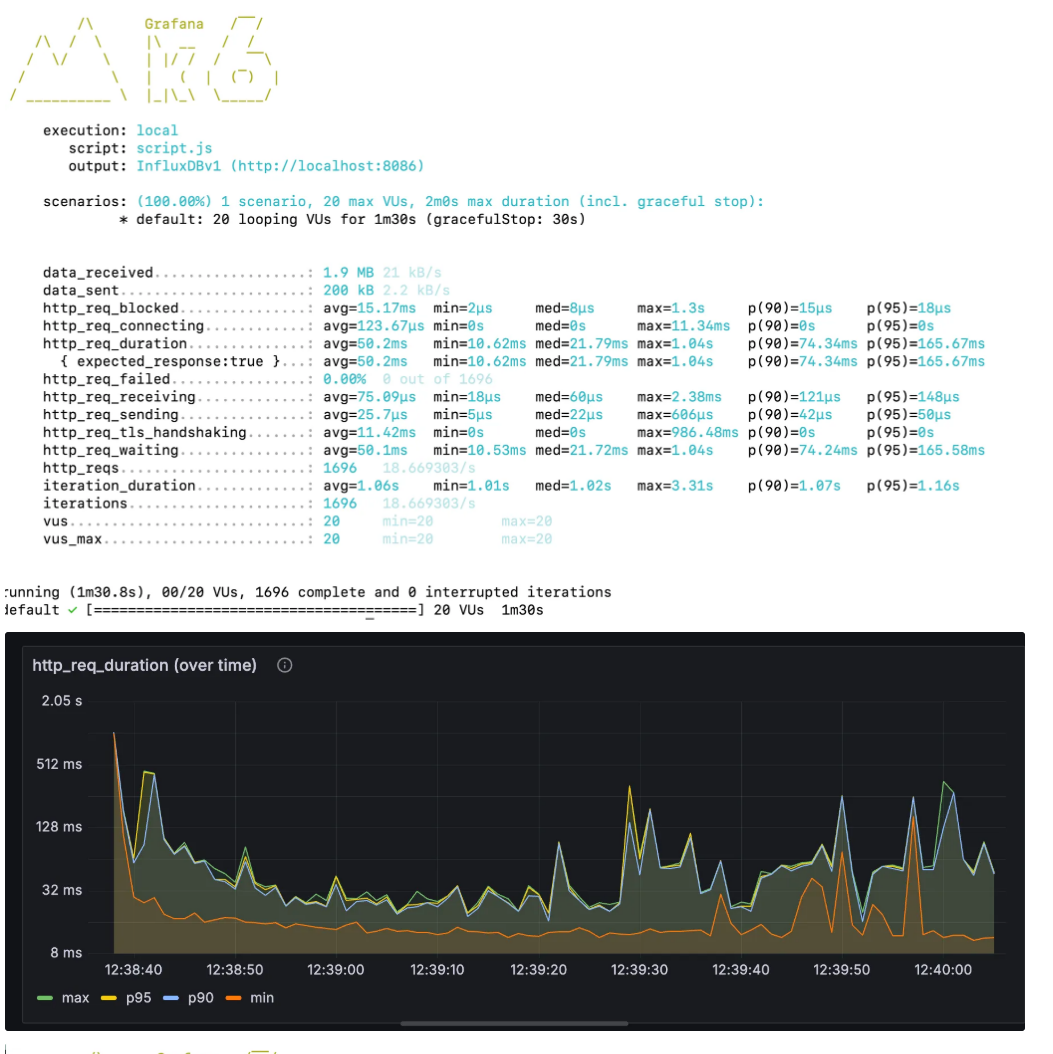Click the horizontal scrollbar below the chart
Image resolution: width=1053 pixels, height=1054 pixels.
point(514,1024)
